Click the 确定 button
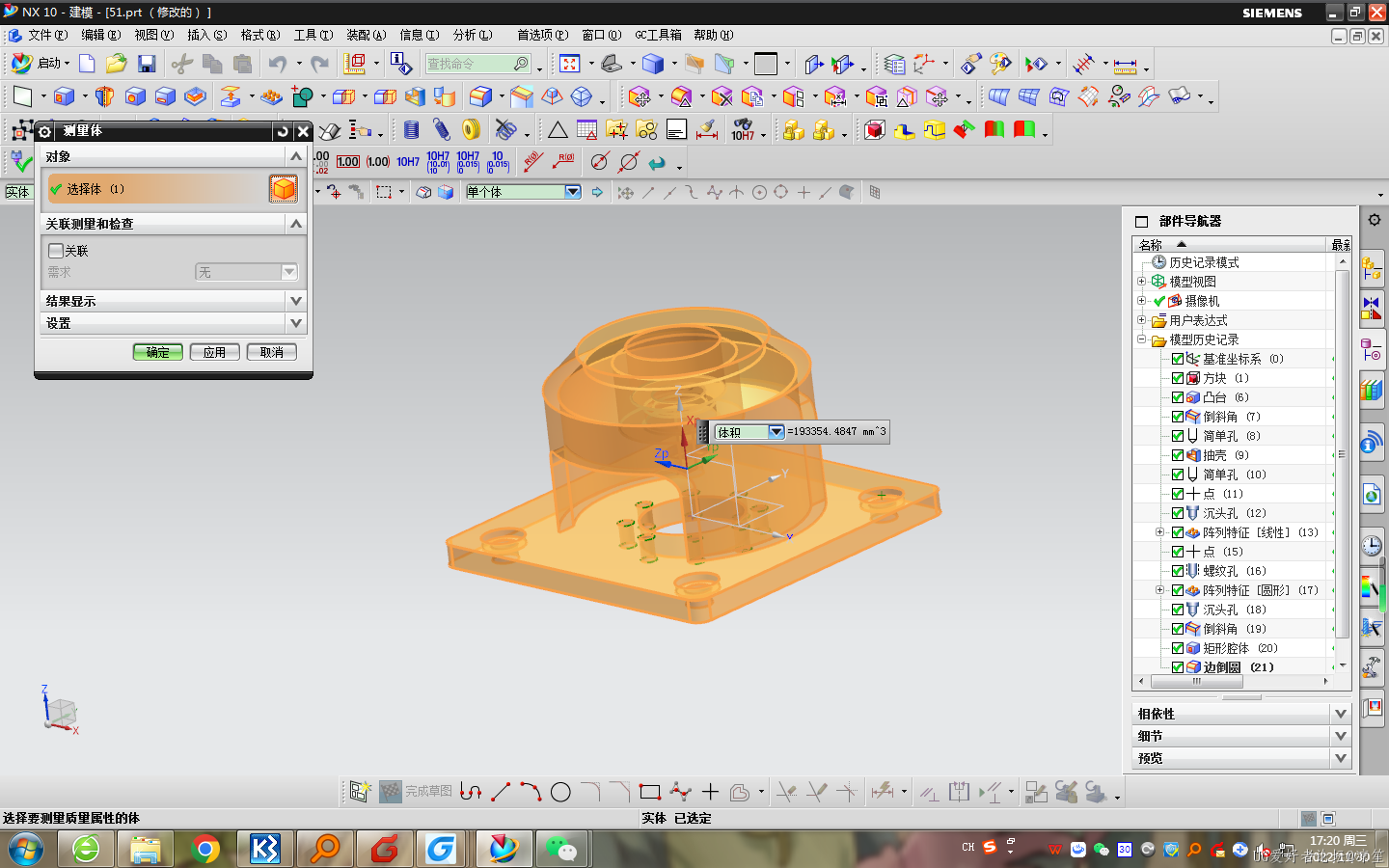The width and height of the screenshot is (1389, 868). (x=157, y=352)
